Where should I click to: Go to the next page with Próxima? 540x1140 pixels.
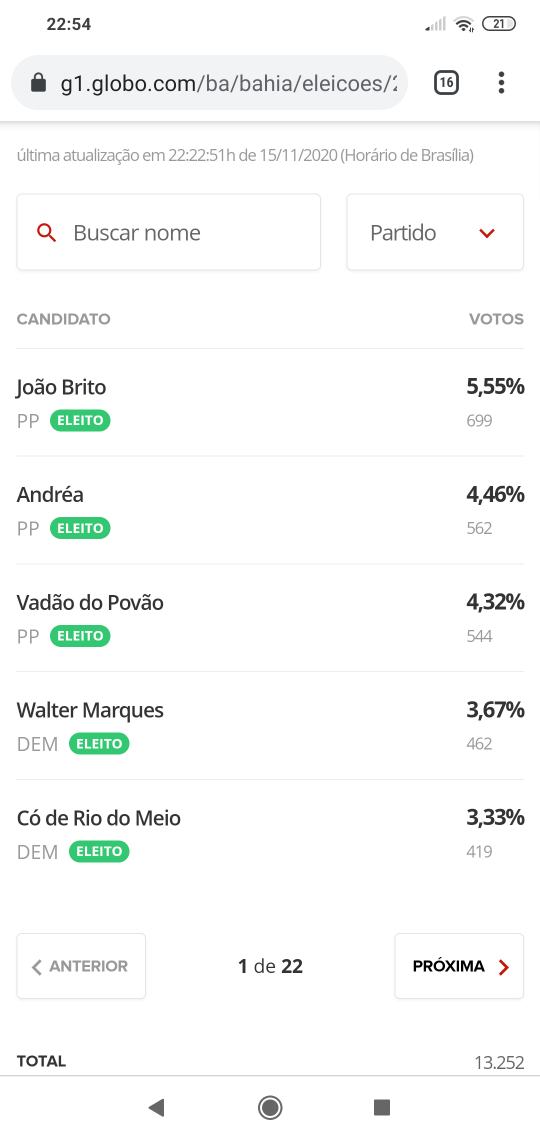(459, 966)
